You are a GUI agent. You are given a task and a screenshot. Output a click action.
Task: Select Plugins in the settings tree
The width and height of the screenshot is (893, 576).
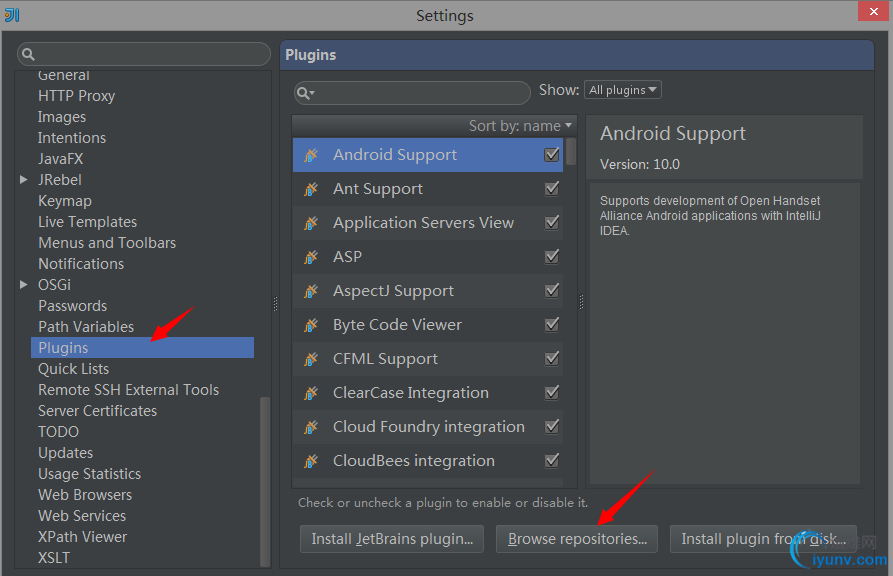point(142,348)
